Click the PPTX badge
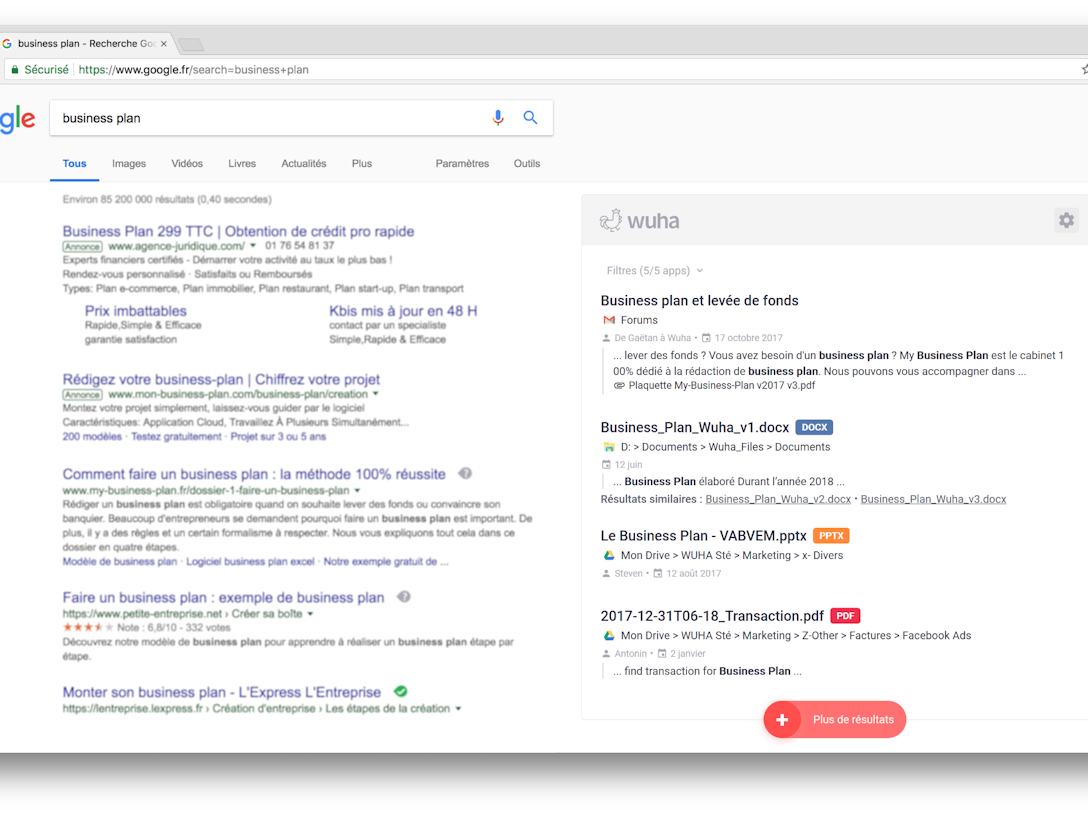This screenshot has height=816, width=1088. tap(831, 536)
